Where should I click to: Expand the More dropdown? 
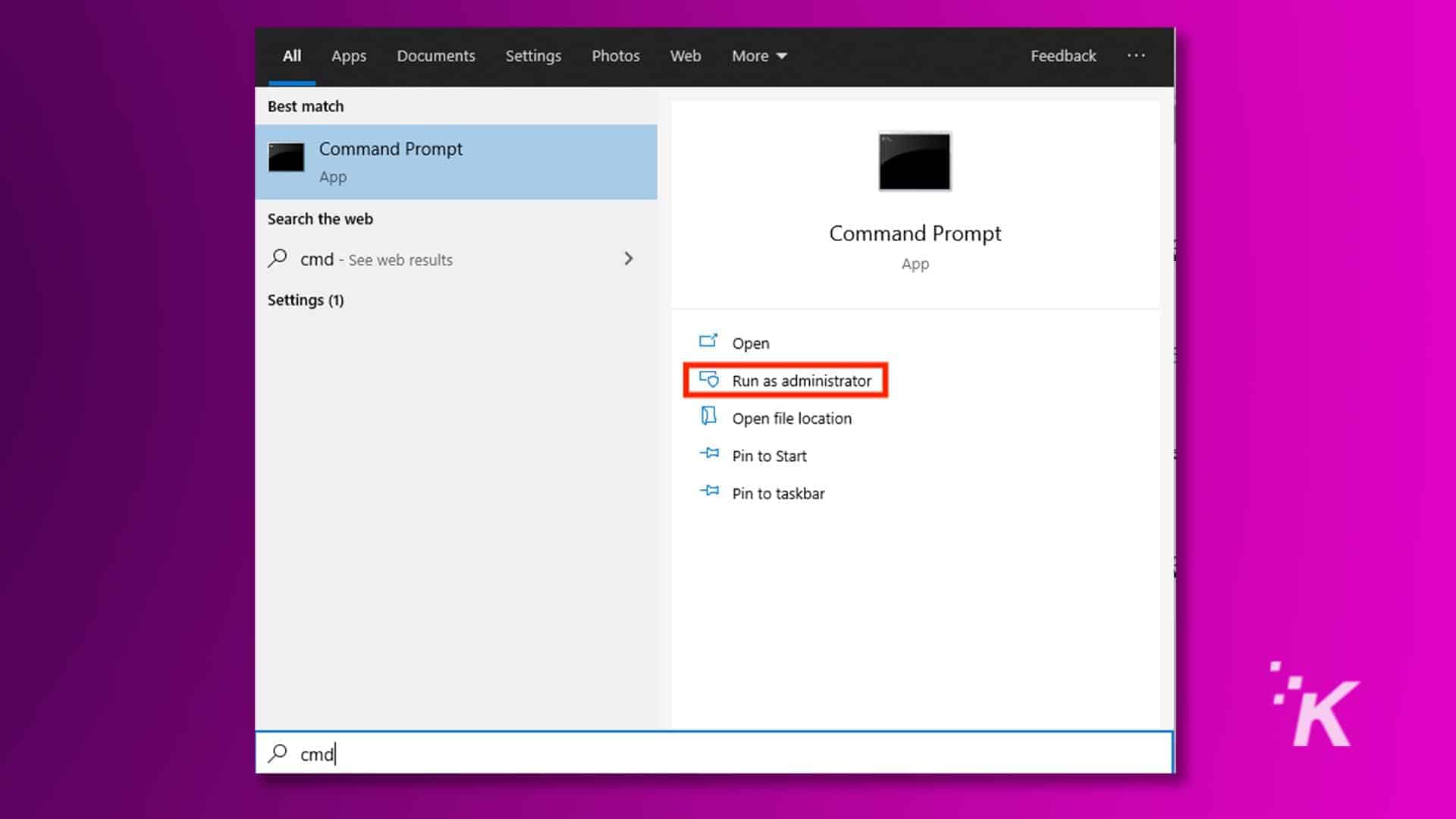759,56
